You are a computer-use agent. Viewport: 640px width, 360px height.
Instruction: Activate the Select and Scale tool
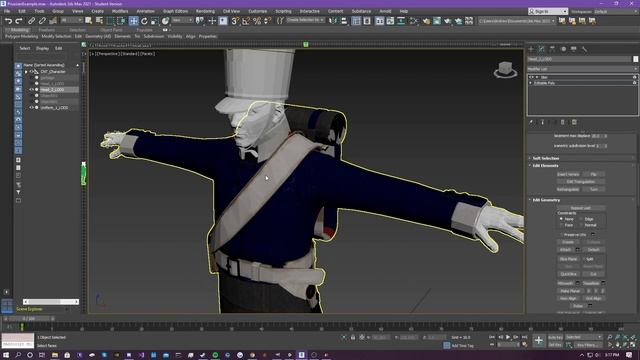(154, 21)
